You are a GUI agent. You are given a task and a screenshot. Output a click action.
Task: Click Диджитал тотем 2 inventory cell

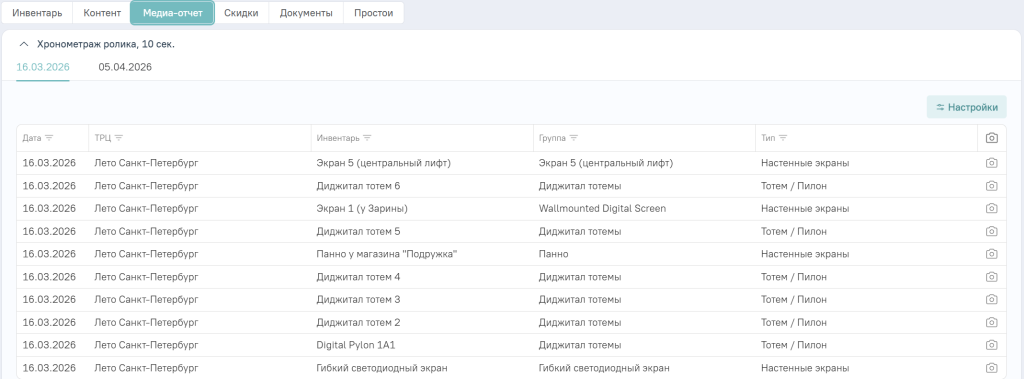(358, 322)
